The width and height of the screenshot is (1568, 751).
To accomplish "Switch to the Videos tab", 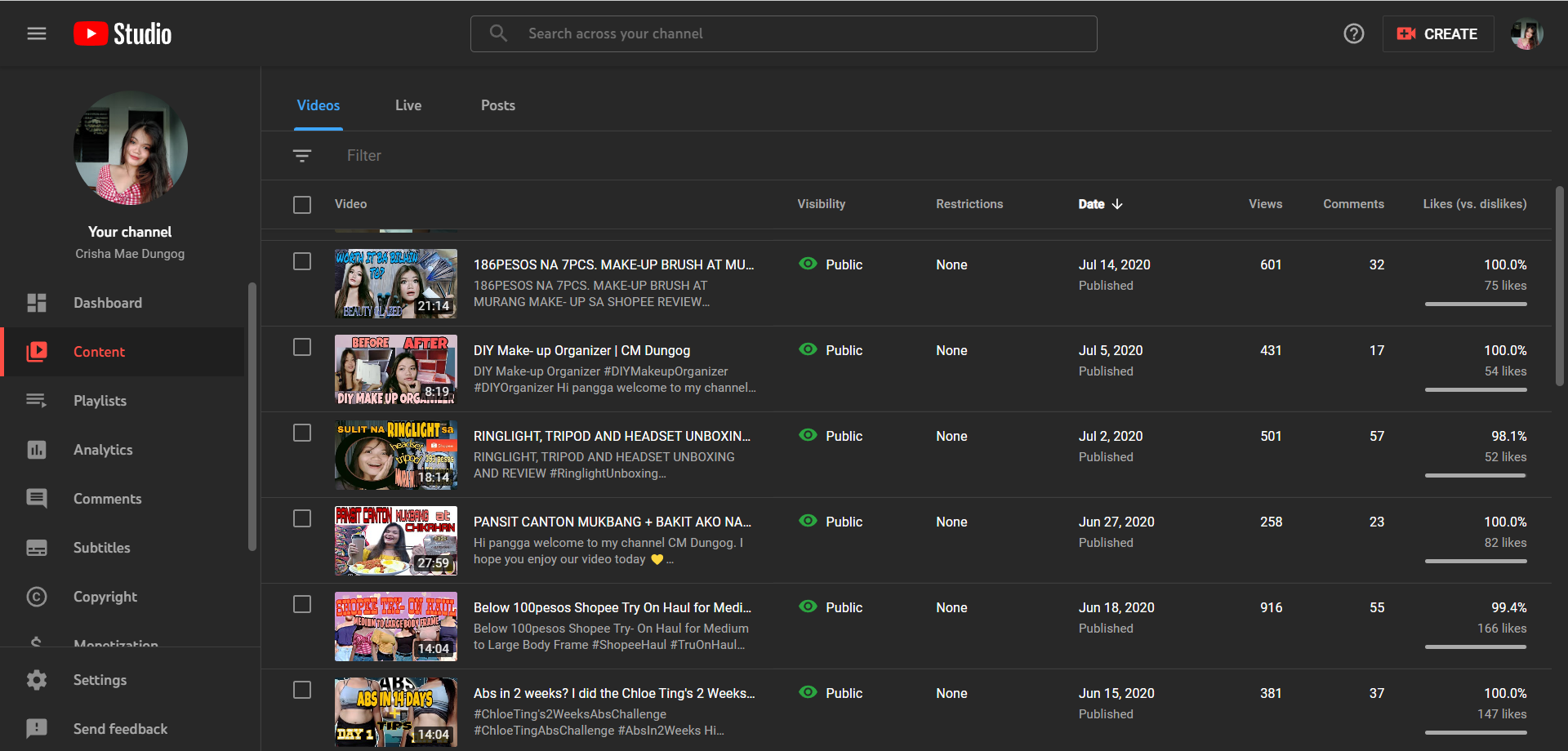I will [318, 105].
